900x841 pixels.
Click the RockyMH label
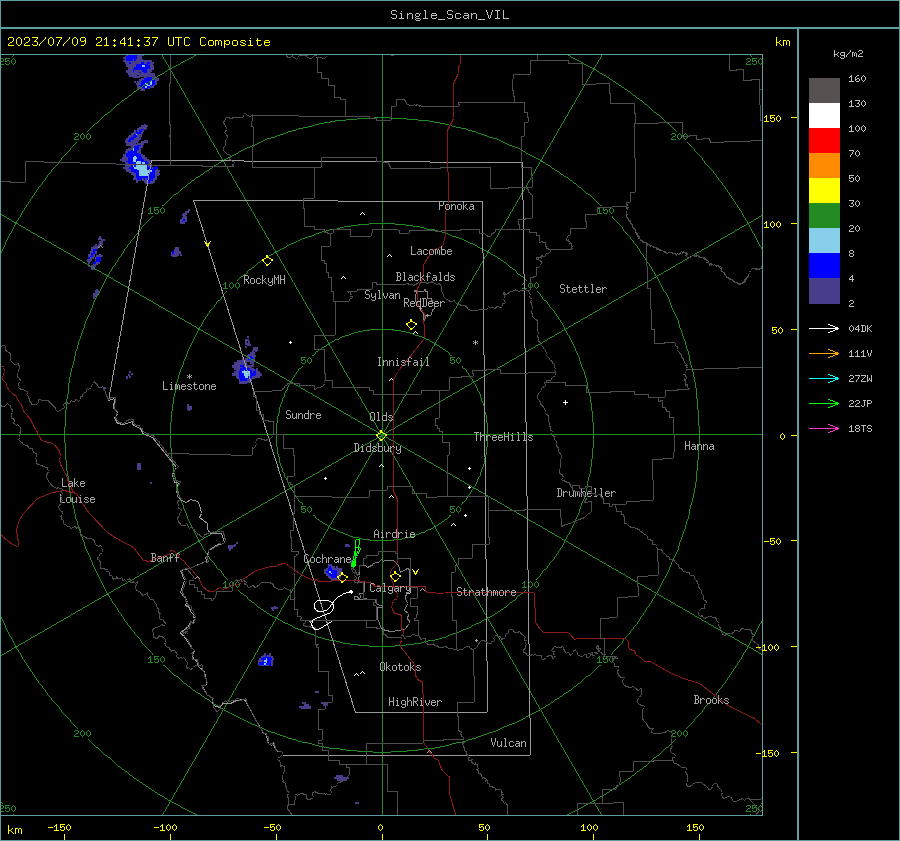264,280
